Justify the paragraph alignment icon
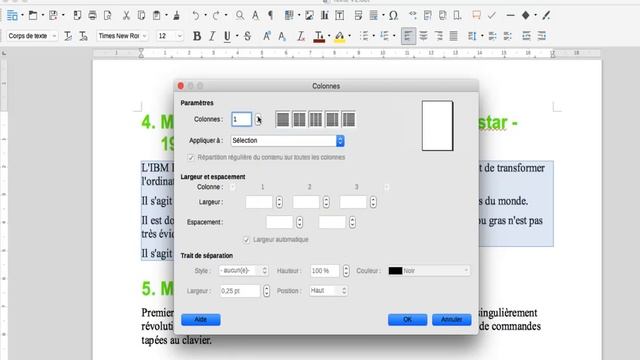This screenshot has height=360, width=640. (x=454, y=36)
